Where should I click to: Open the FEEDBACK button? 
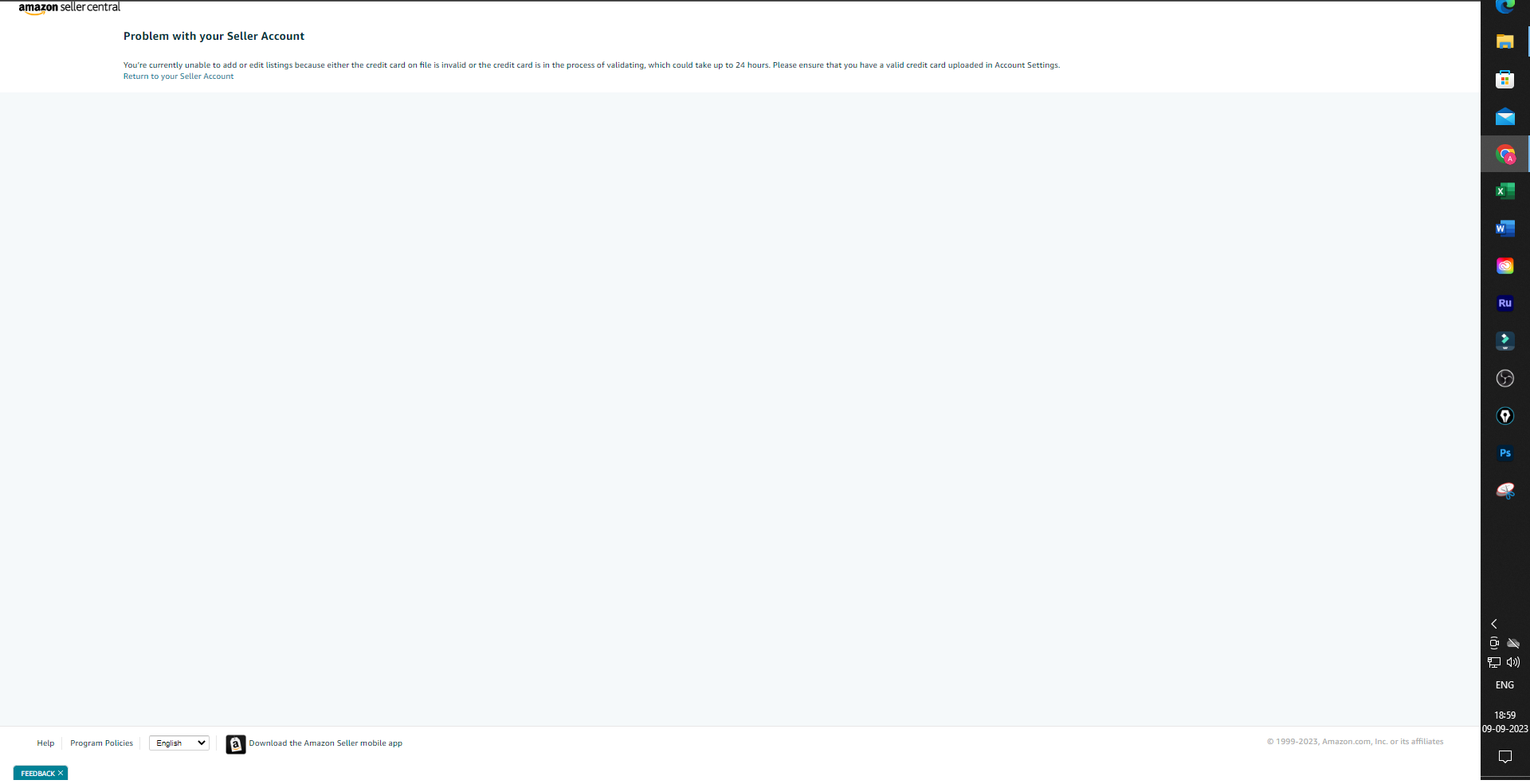[37, 774]
